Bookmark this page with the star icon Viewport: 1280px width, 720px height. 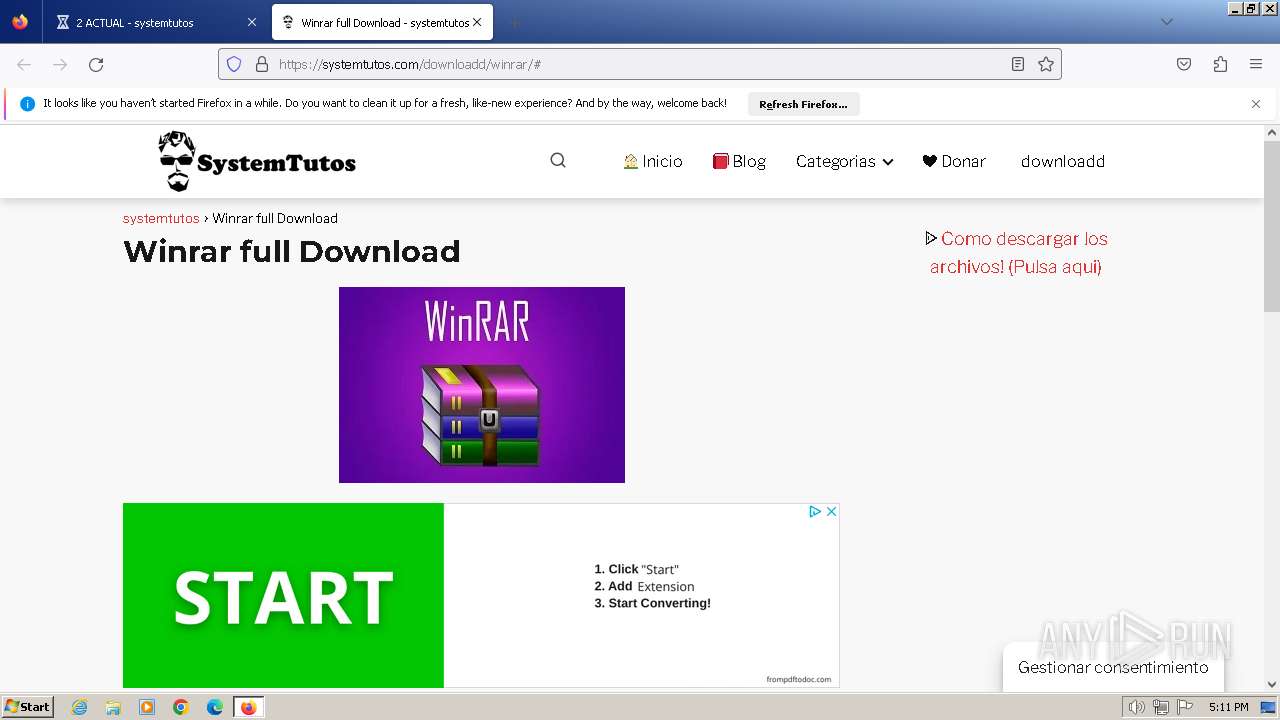(x=1046, y=64)
